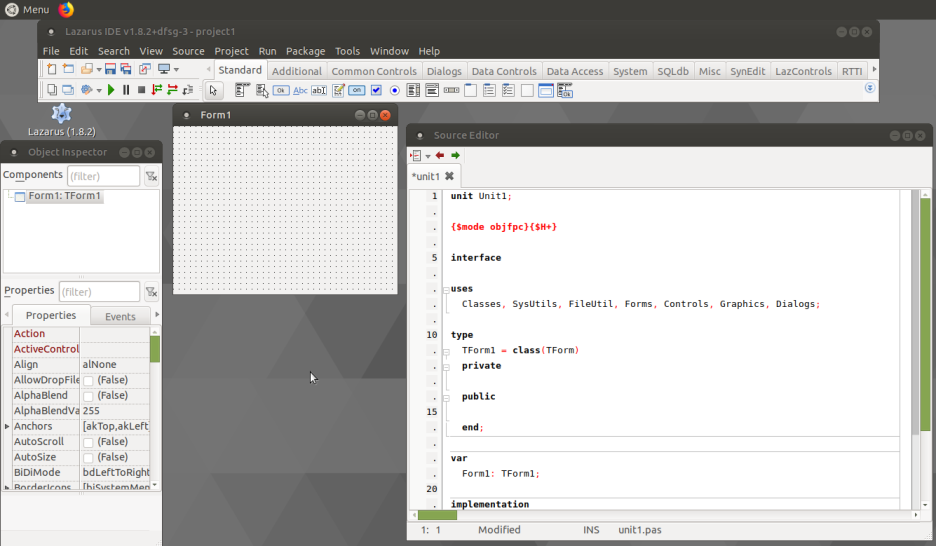Pick the TLabel 'Abc' component icon

[300, 91]
